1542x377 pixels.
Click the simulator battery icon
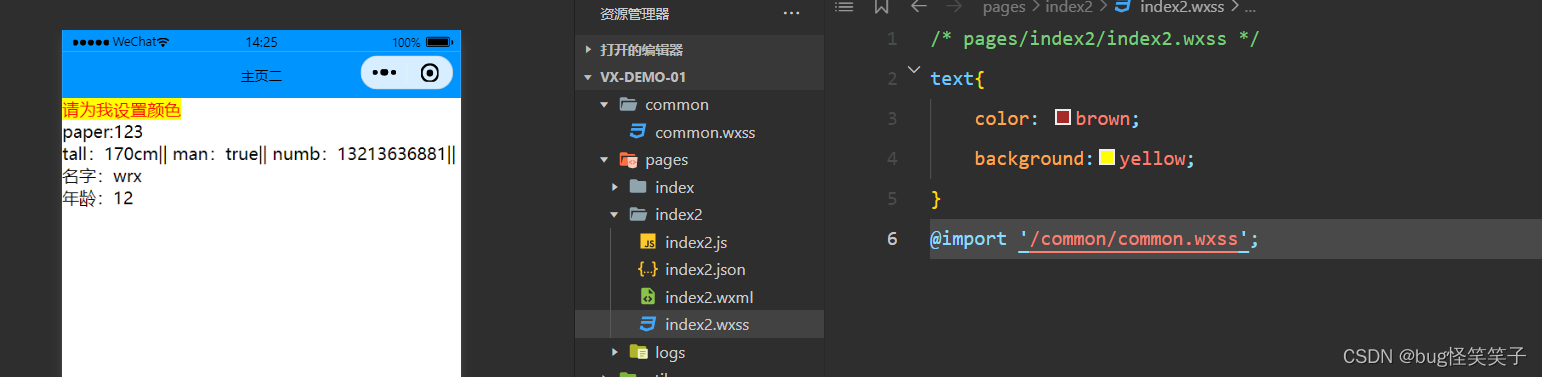pyautogui.click(x=440, y=43)
